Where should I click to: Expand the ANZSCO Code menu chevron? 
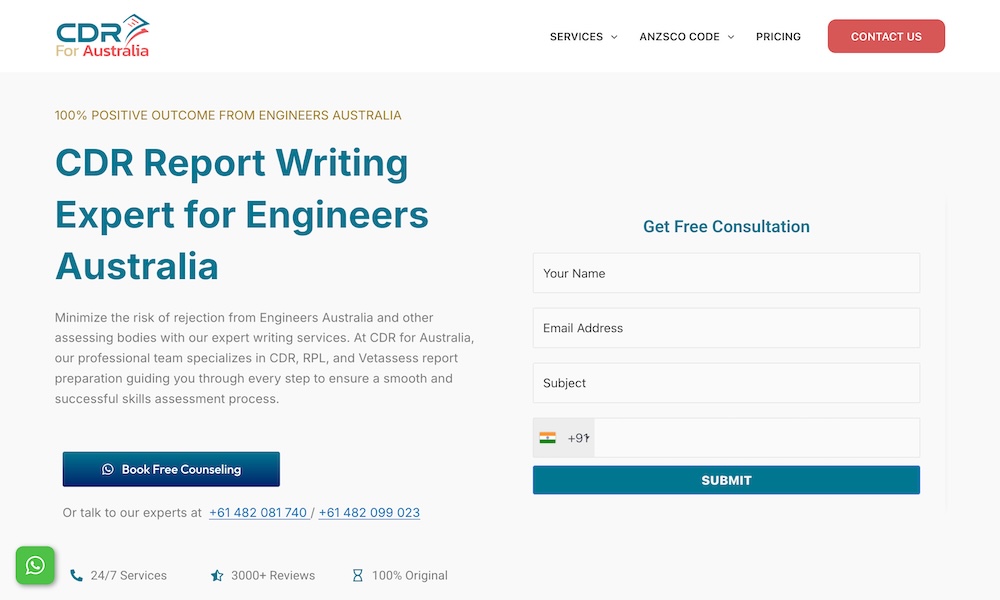731,37
